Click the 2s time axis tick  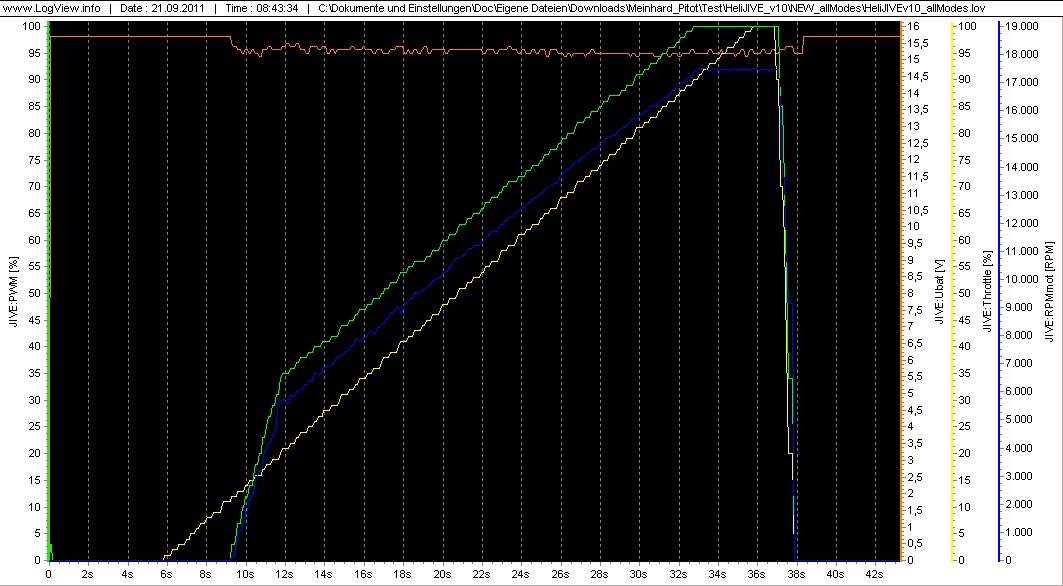tap(88, 572)
